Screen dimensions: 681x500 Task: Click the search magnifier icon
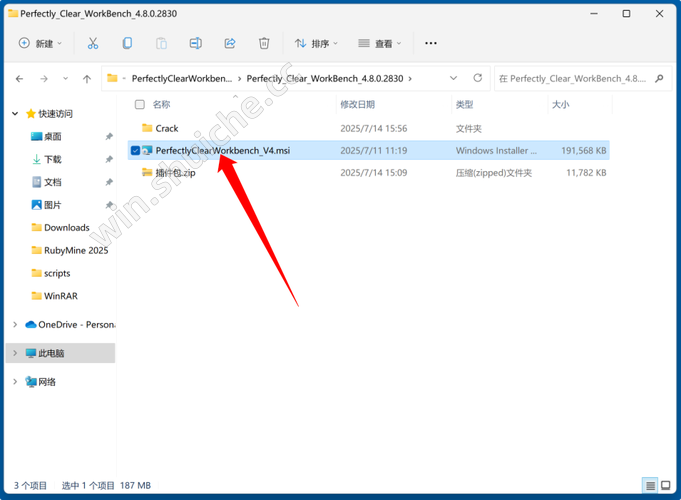click(x=659, y=79)
